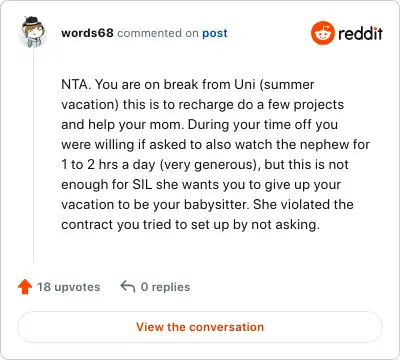Click the "reddit" wordmark text
Image resolution: width=400 pixels, height=360 pixels.
point(360,33)
